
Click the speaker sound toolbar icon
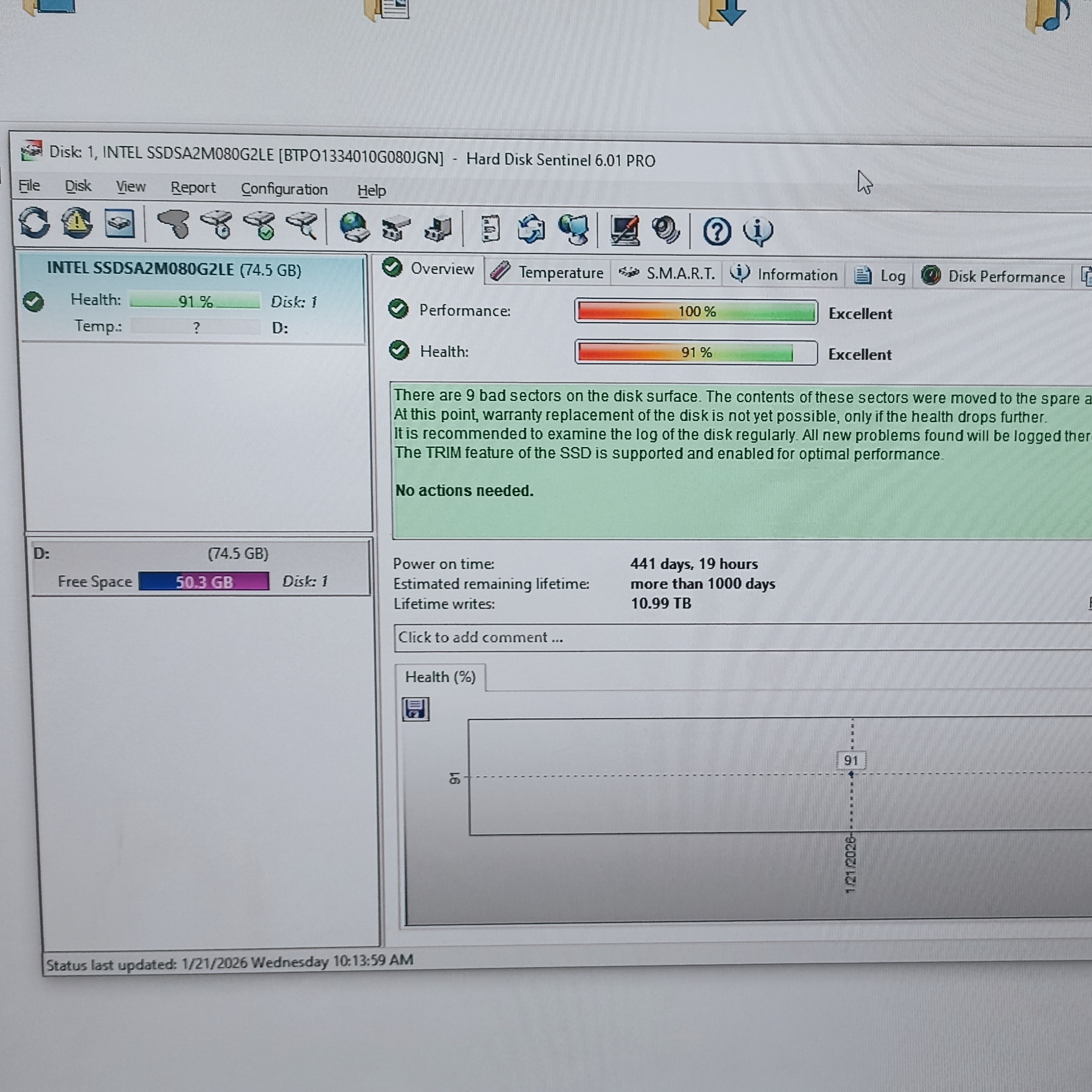pos(666,231)
